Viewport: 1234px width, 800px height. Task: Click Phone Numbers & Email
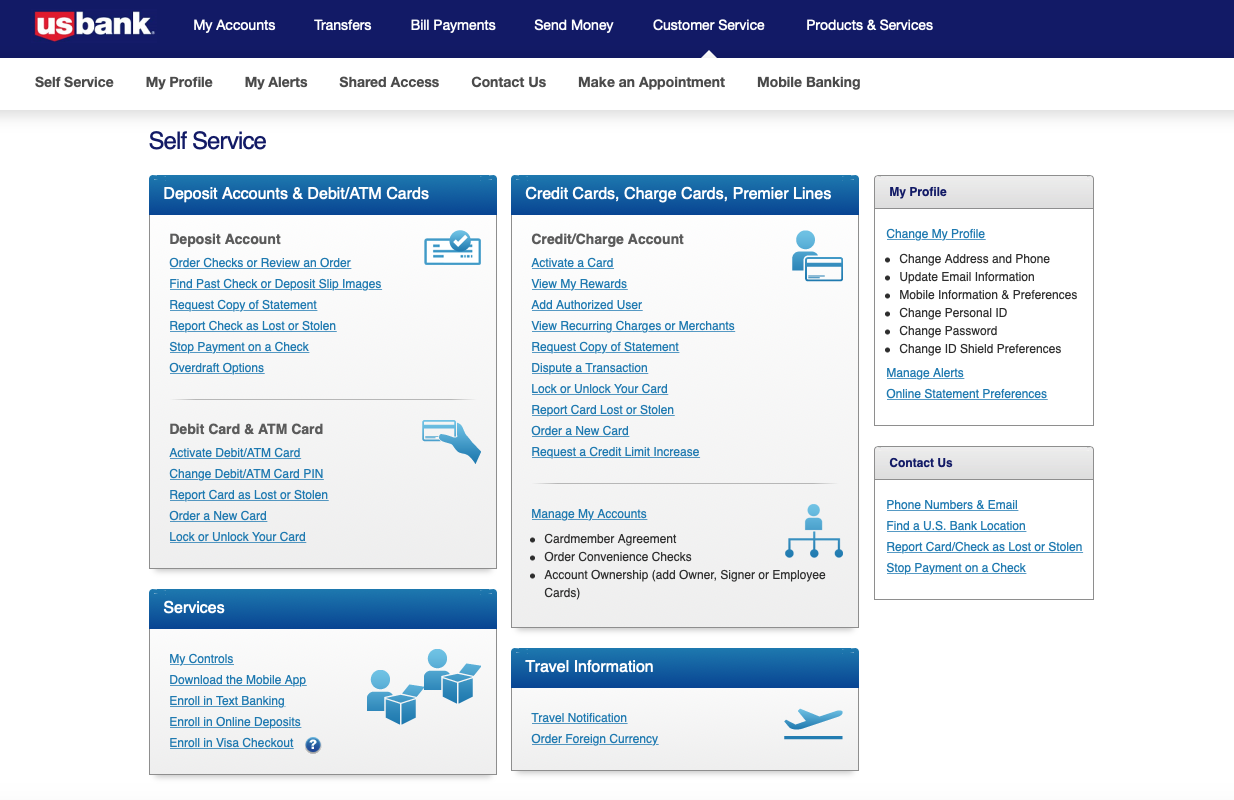tap(952, 505)
